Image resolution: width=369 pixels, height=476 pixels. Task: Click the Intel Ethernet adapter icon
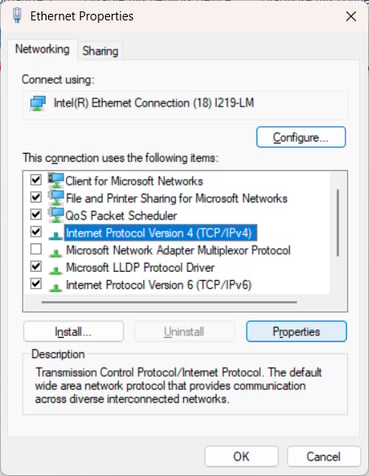coord(38,103)
